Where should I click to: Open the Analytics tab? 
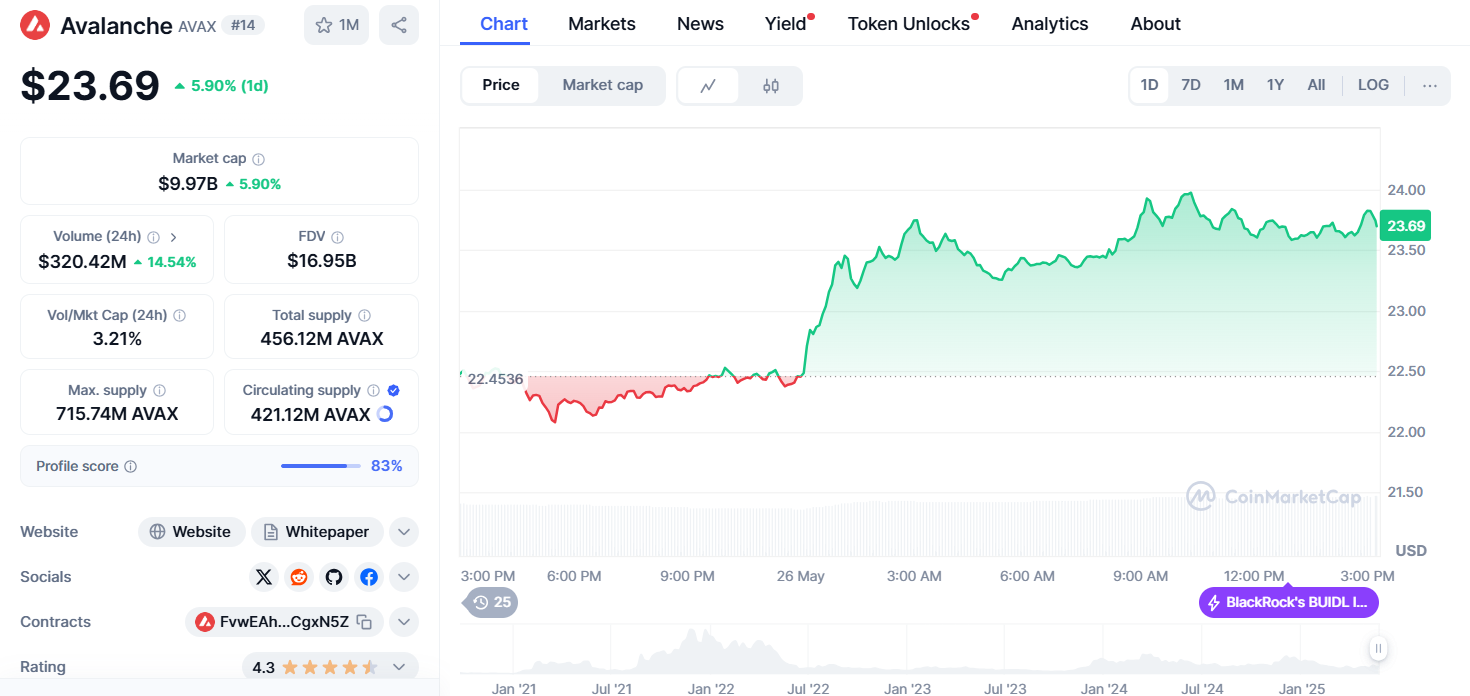pos(1050,24)
